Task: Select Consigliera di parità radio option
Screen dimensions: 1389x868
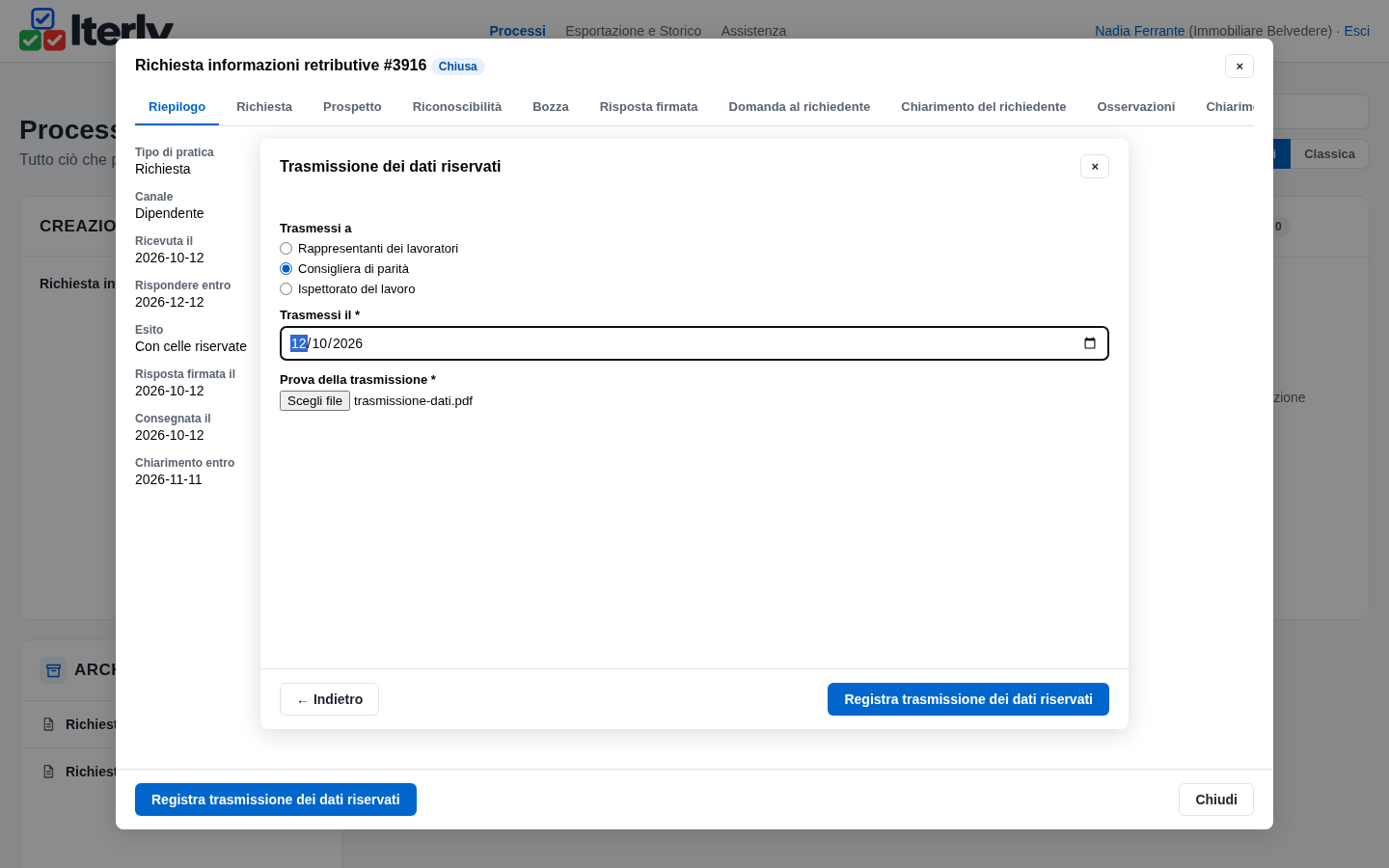Action: [286, 269]
